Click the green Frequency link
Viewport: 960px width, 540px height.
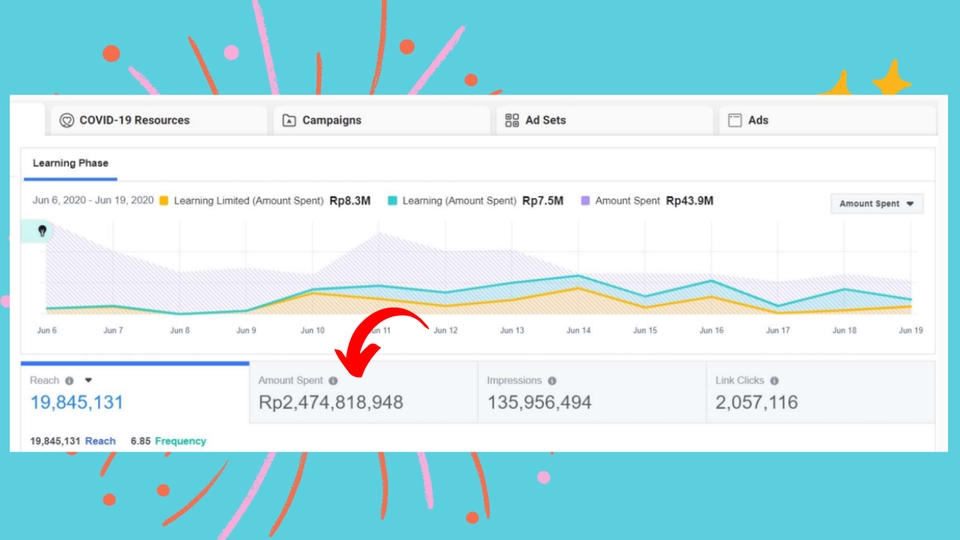click(x=181, y=441)
